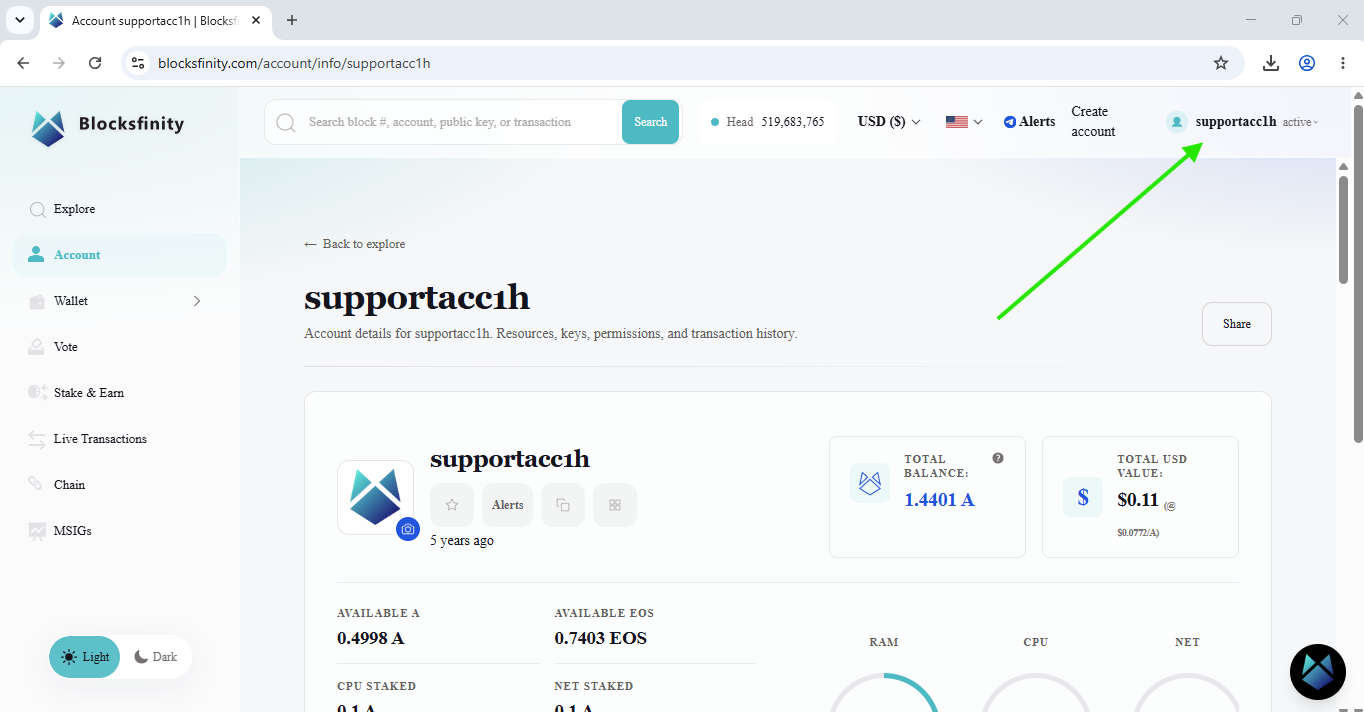Switch to Dark theme
1364x712 pixels.
click(156, 657)
